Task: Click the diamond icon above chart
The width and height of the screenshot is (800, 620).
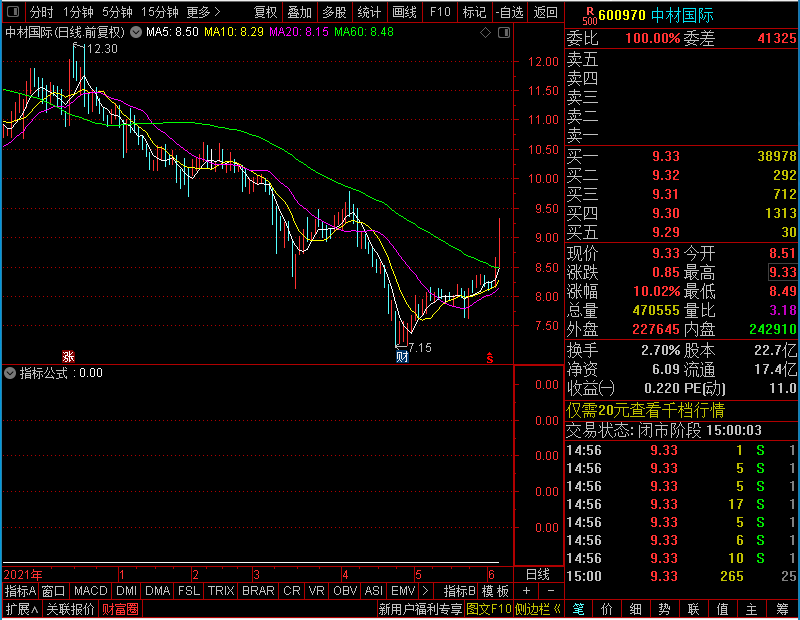Action: (485, 33)
